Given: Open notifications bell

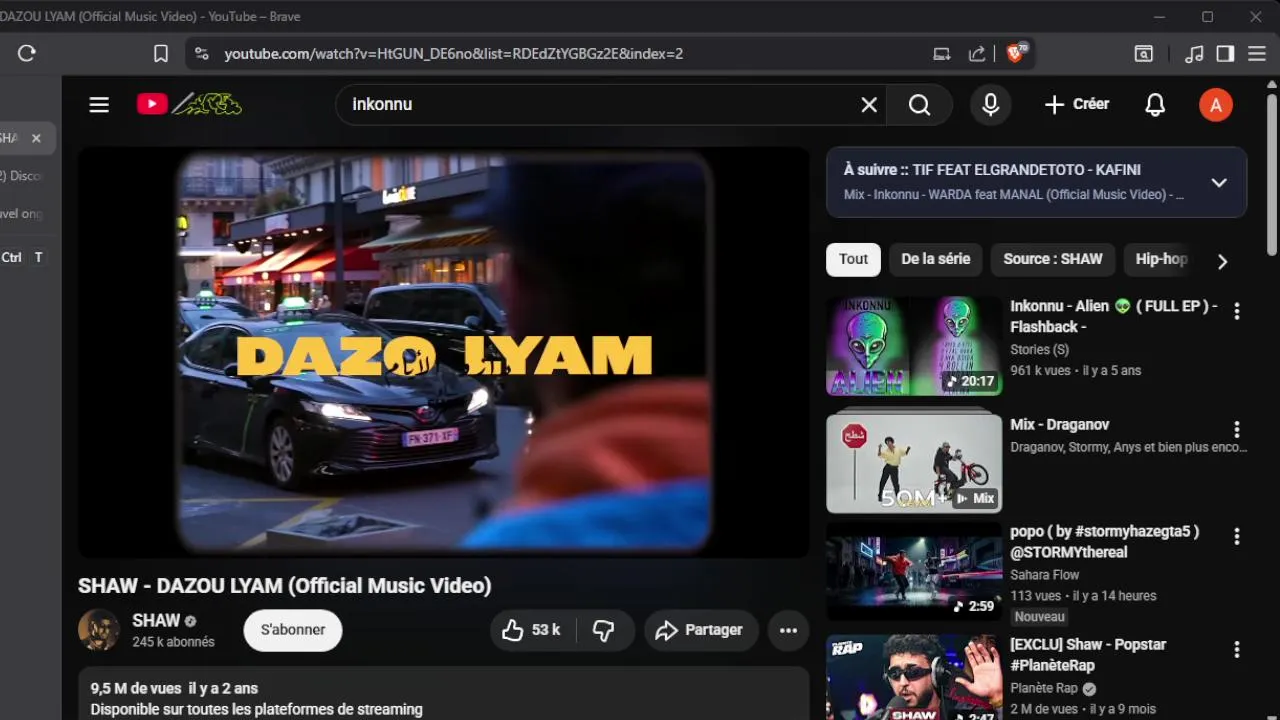Looking at the screenshot, I should [1155, 105].
